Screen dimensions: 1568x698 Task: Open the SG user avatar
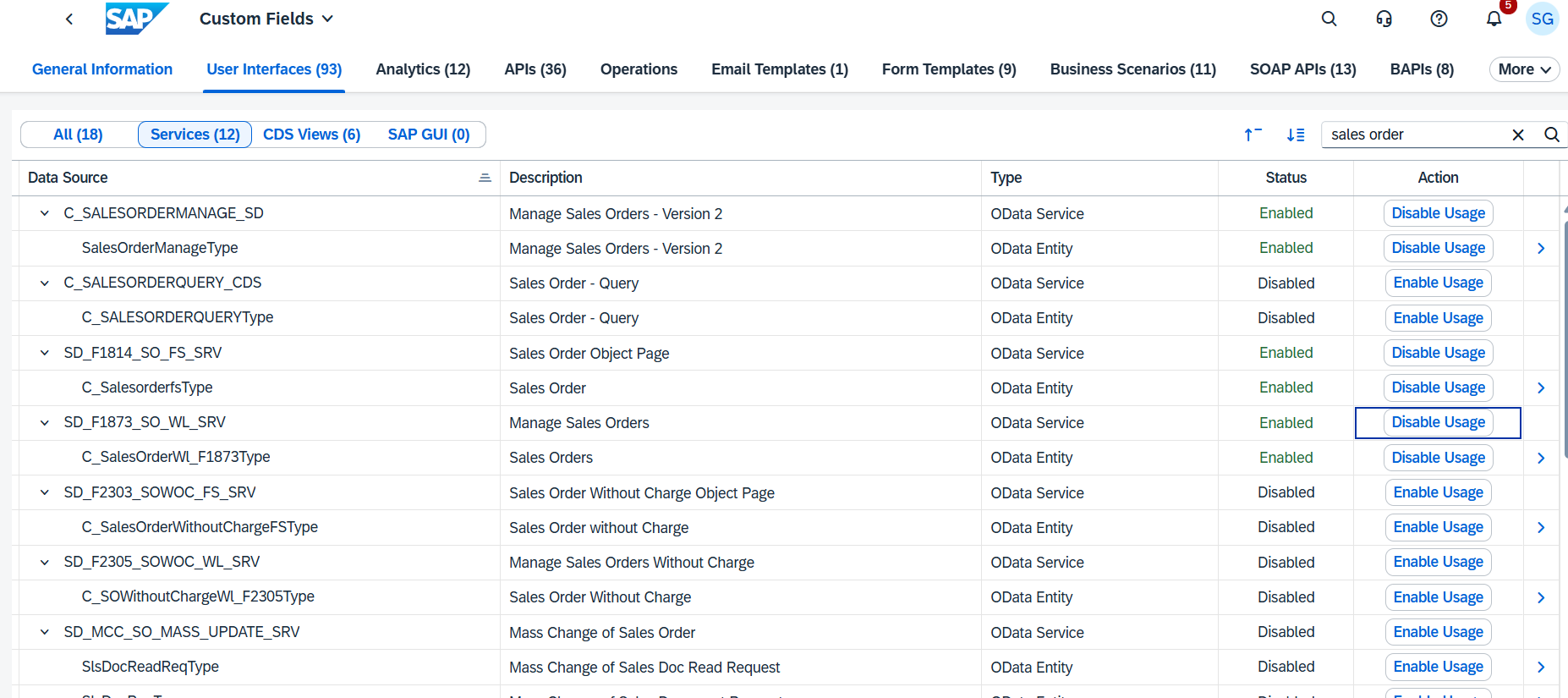(1542, 19)
